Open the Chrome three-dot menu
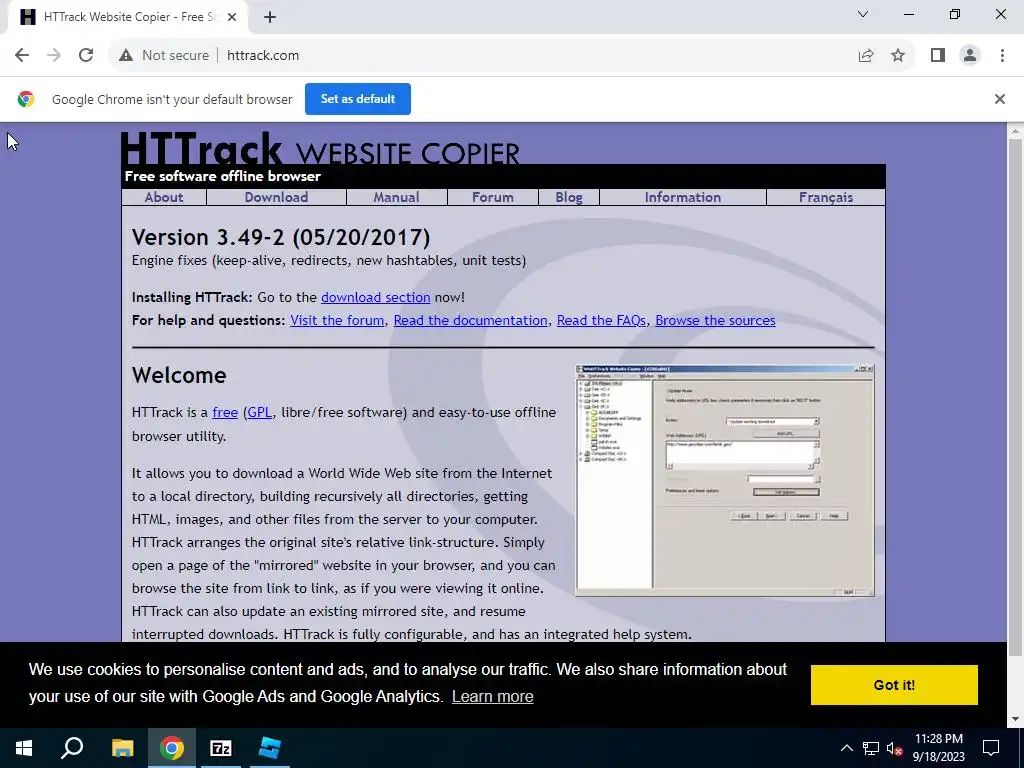Image resolution: width=1024 pixels, height=768 pixels. [1002, 56]
